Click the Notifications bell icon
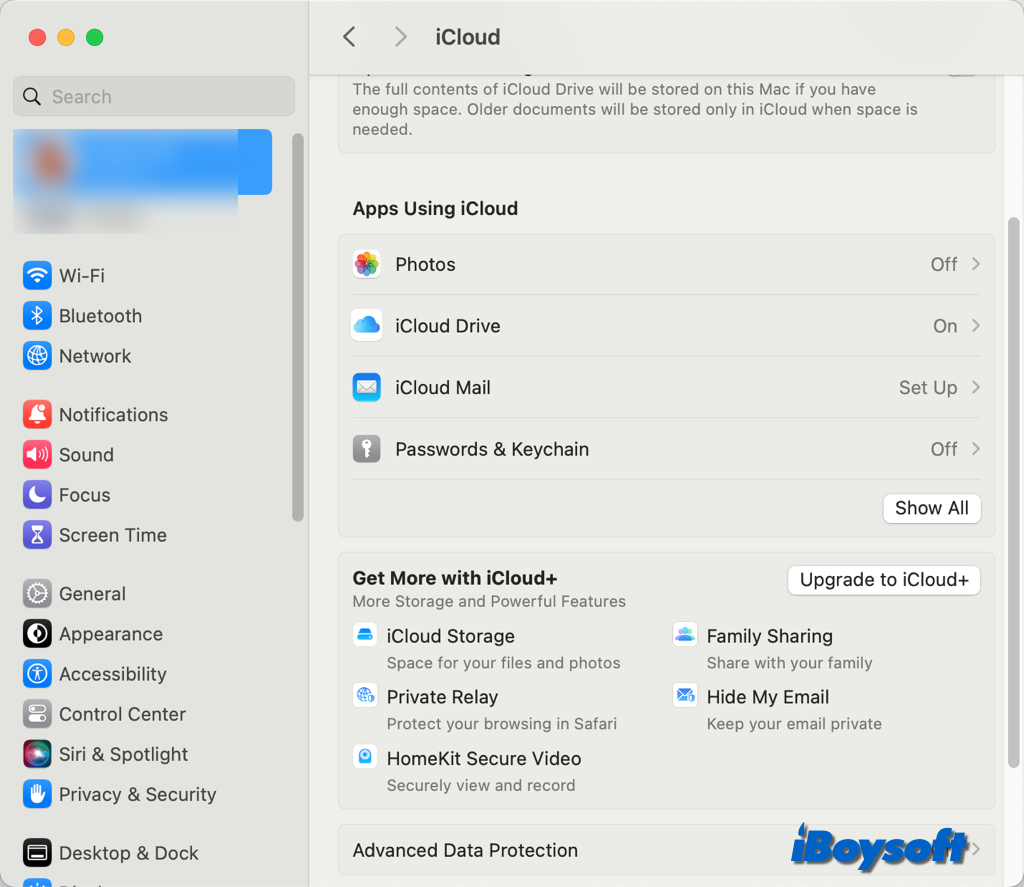 (37, 415)
